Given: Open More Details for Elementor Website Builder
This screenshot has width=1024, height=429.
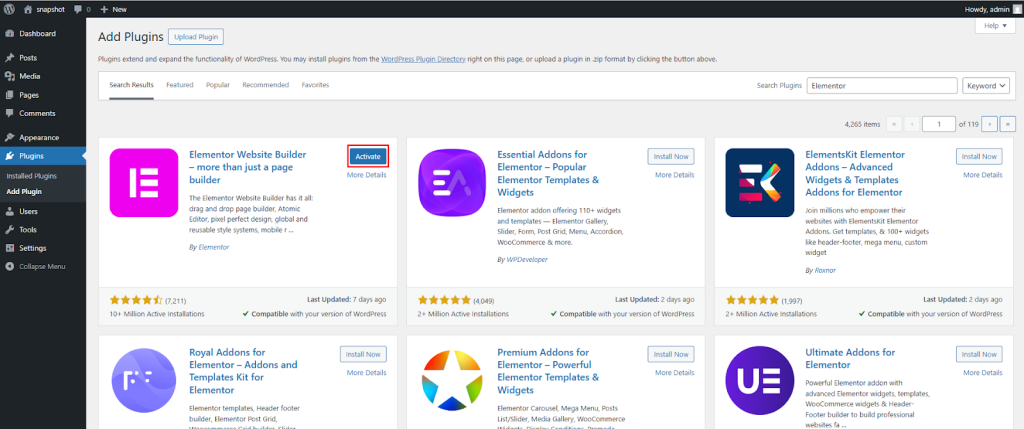Looking at the screenshot, I should [x=366, y=175].
